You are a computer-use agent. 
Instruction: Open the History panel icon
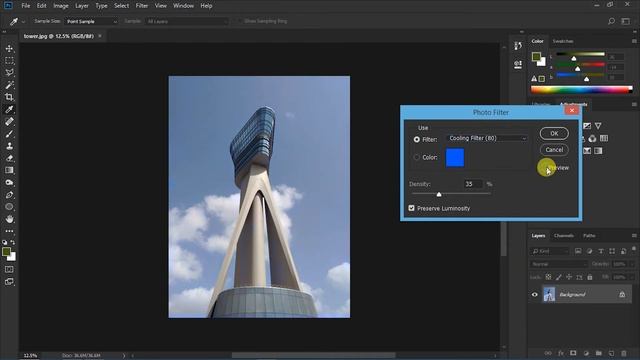coord(518,46)
